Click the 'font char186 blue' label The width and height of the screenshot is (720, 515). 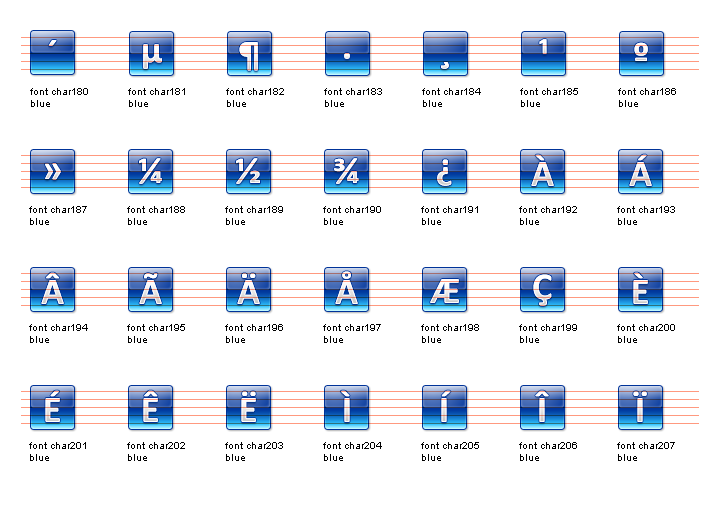click(x=646, y=97)
